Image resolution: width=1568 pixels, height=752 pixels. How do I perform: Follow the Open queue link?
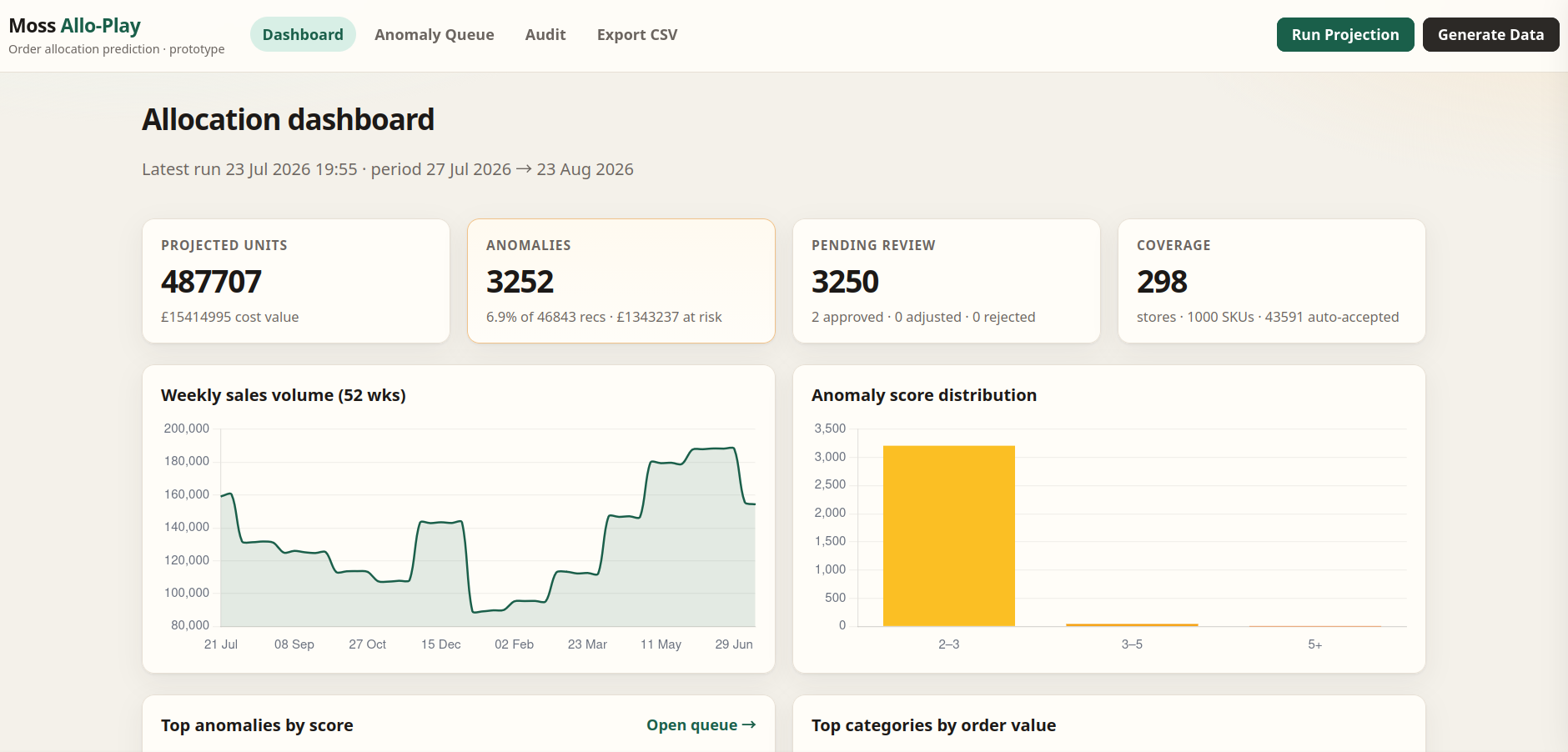pyautogui.click(x=701, y=724)
